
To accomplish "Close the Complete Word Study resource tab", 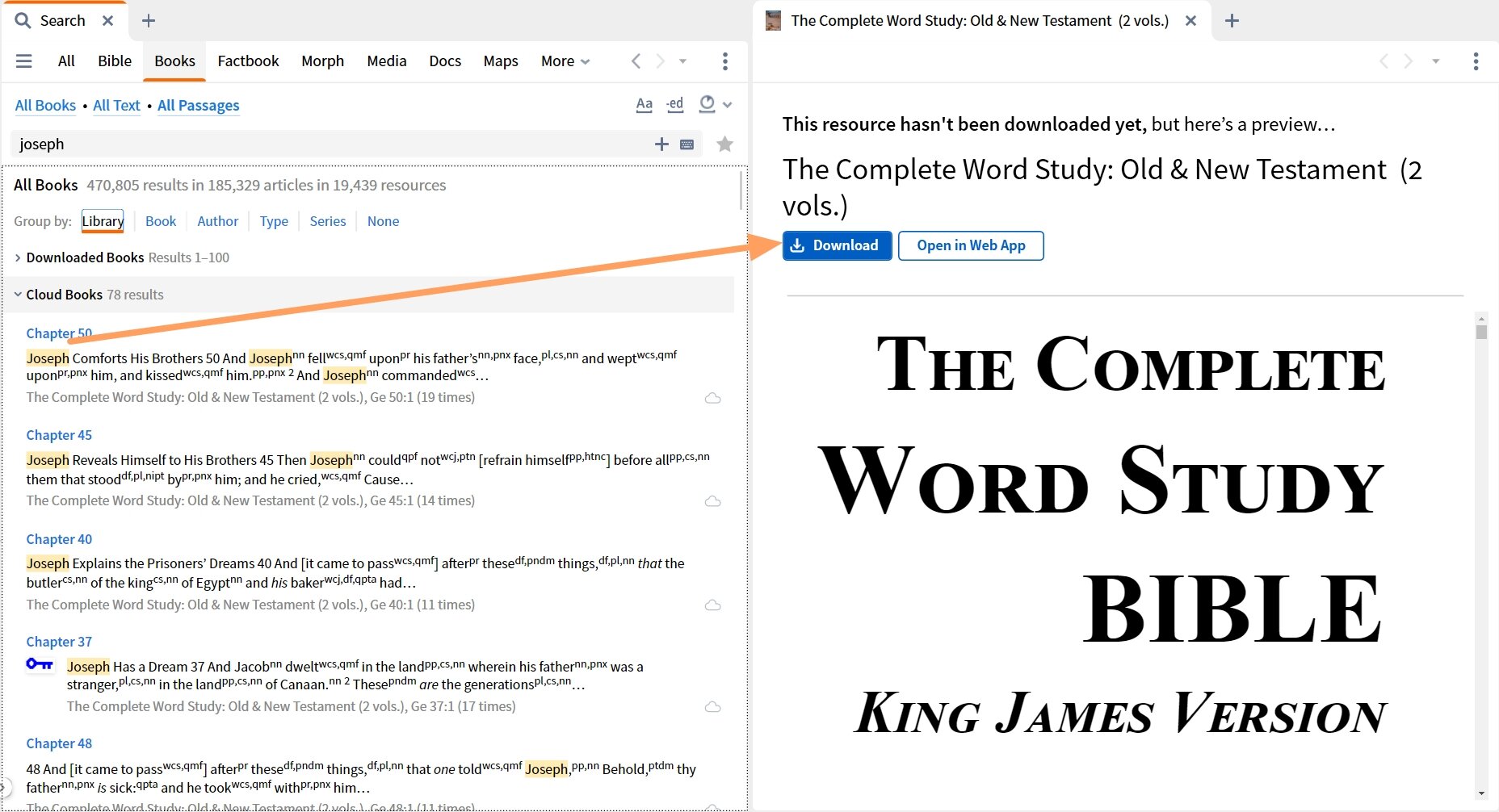I will coord(1190,21).
